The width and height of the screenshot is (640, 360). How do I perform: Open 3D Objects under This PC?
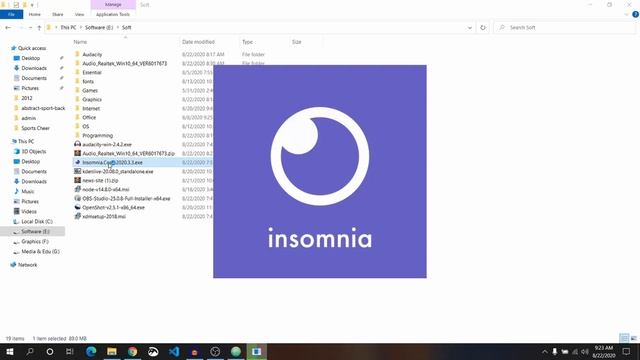[x=34, y=151]
